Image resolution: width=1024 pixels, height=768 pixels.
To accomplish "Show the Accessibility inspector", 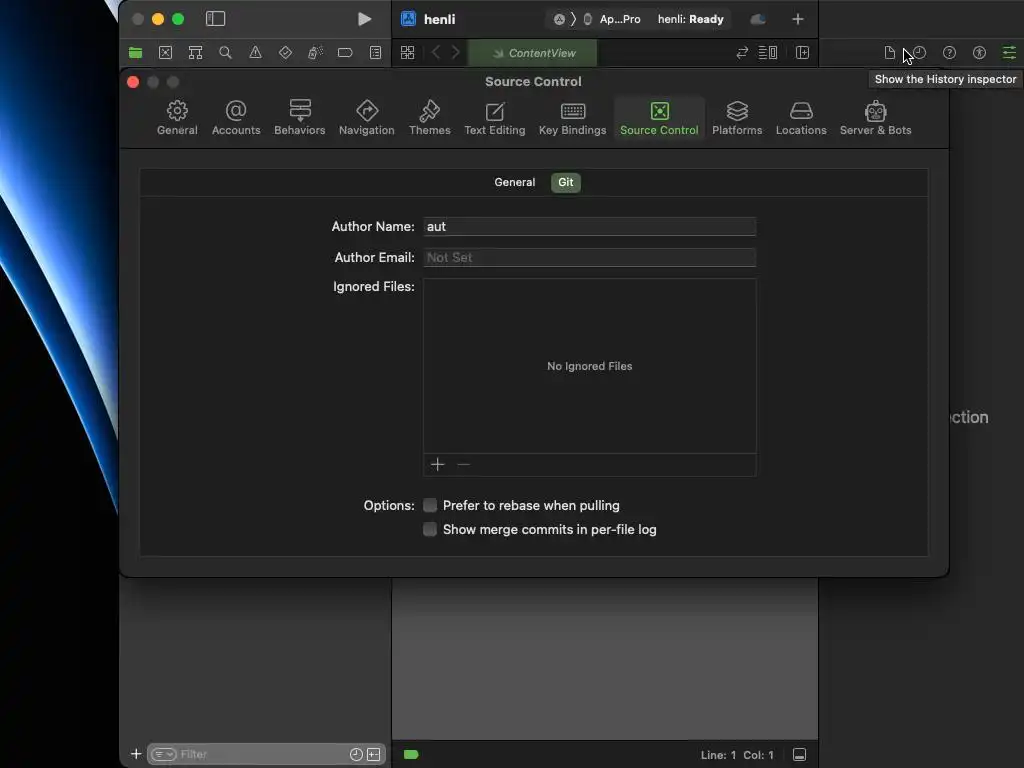I will click(980, 53).
